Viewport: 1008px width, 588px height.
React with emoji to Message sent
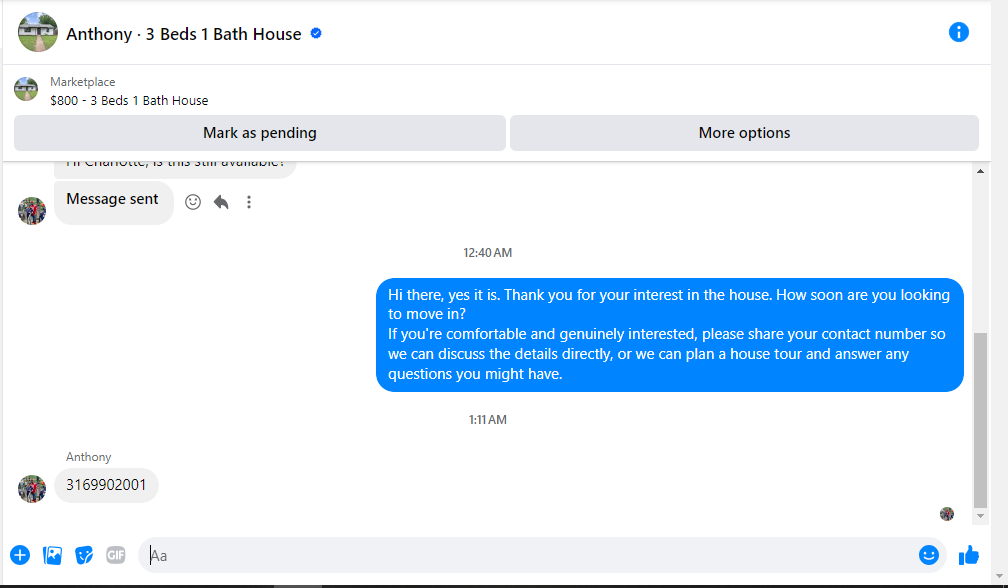point(193,202)
